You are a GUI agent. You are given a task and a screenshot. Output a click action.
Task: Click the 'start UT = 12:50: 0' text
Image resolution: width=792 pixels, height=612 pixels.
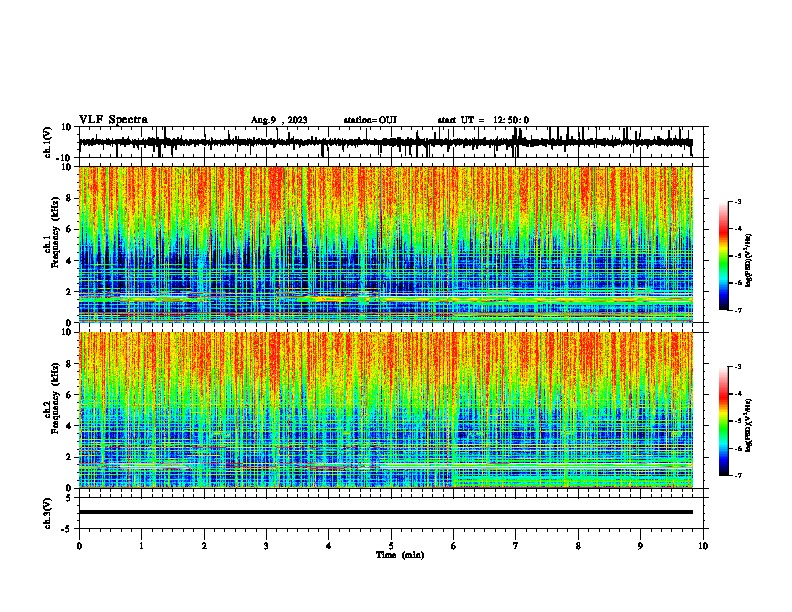pyautogui.click(x=483, y=120)
